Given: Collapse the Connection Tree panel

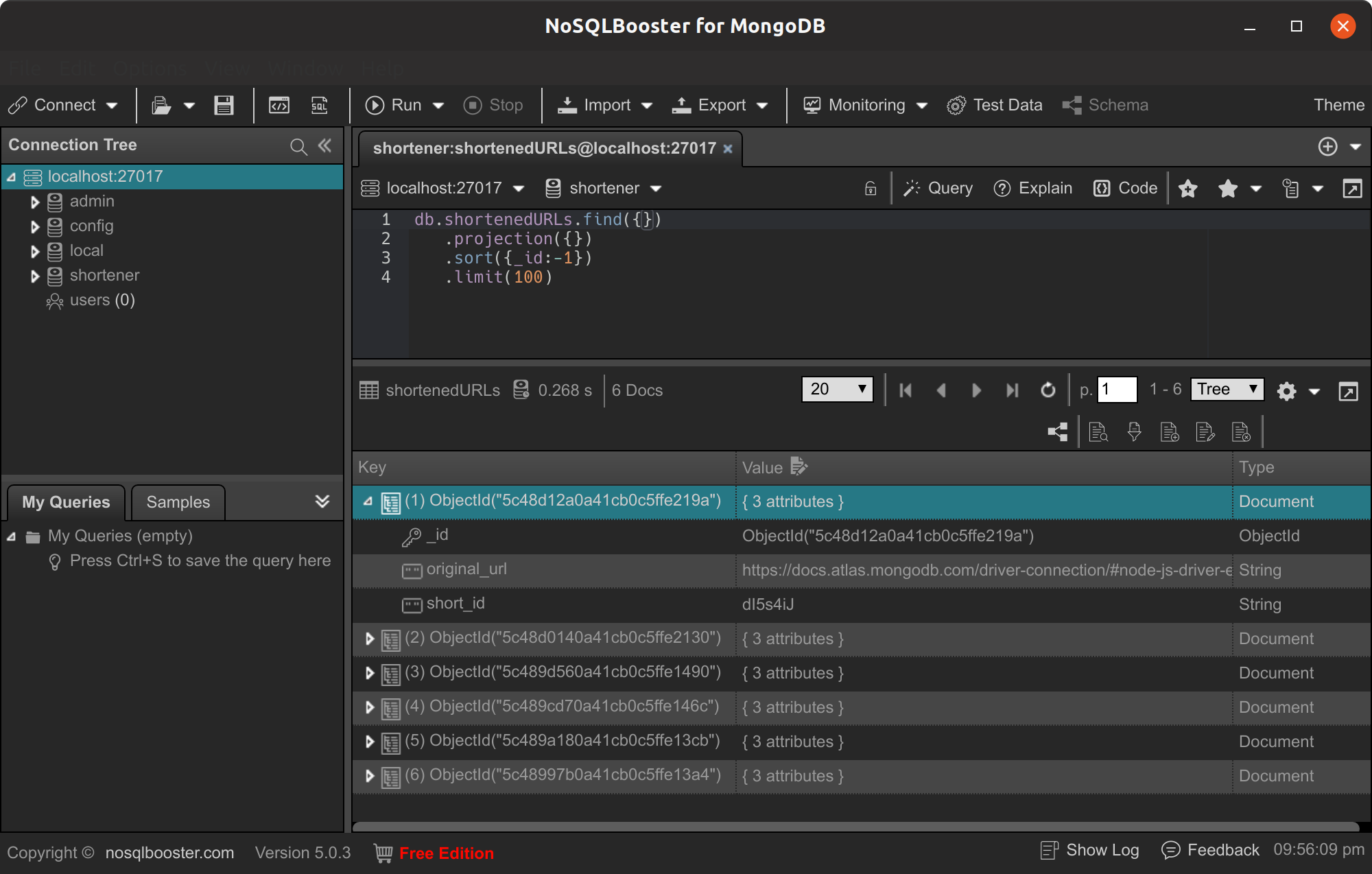Looking at the screenshot, I should pos(325,145).
